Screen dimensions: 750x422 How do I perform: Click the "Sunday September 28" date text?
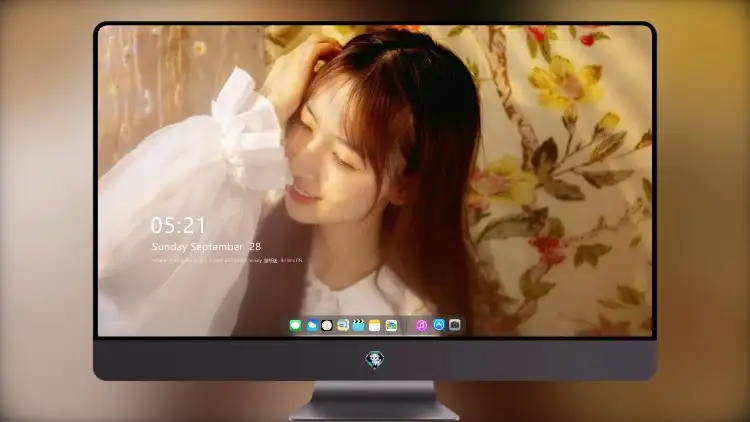coord(206,247)
